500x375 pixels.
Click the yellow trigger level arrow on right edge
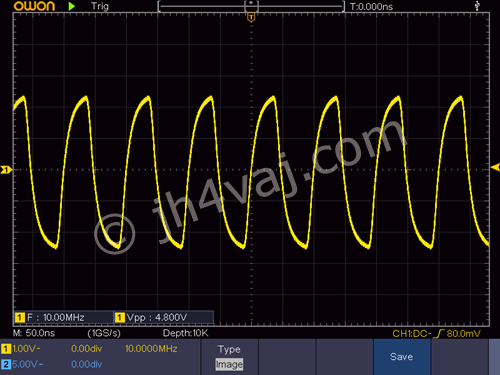495,167
